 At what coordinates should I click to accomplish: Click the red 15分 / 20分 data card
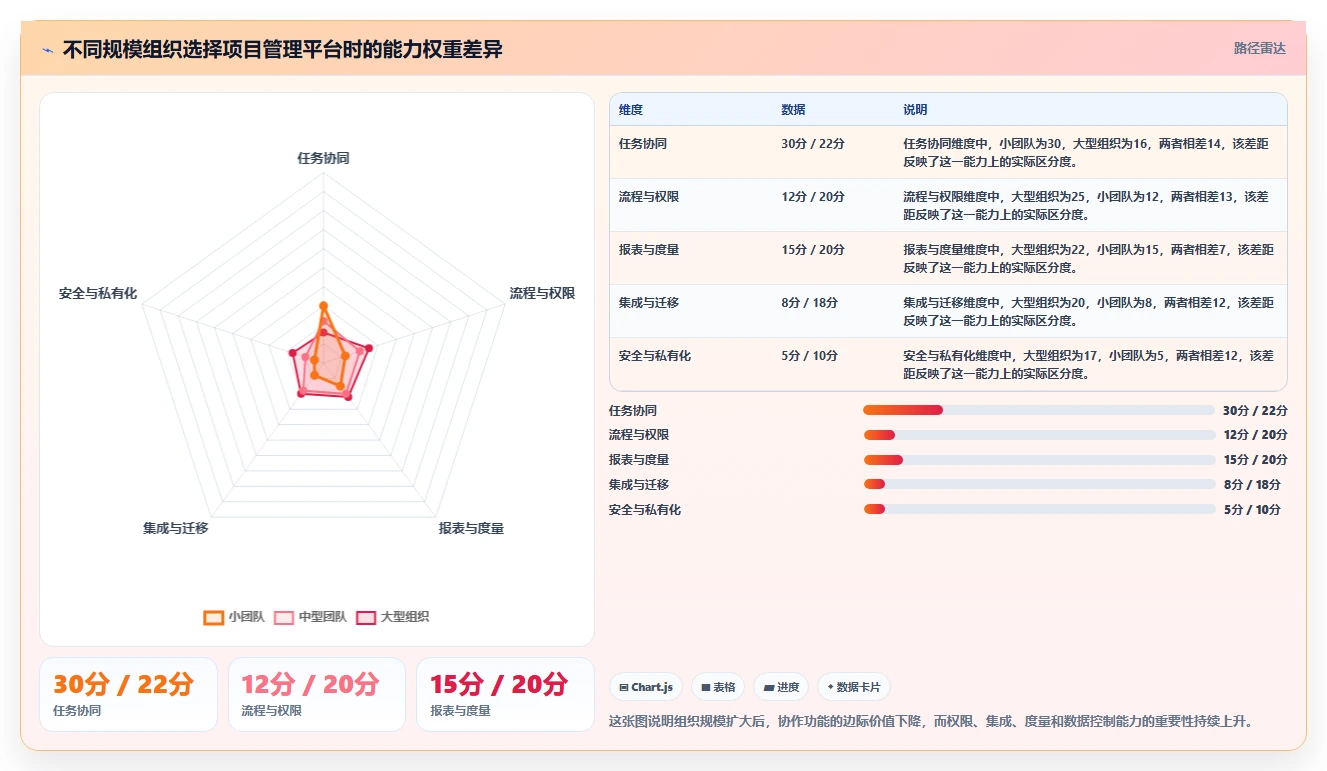click(505, 694)
